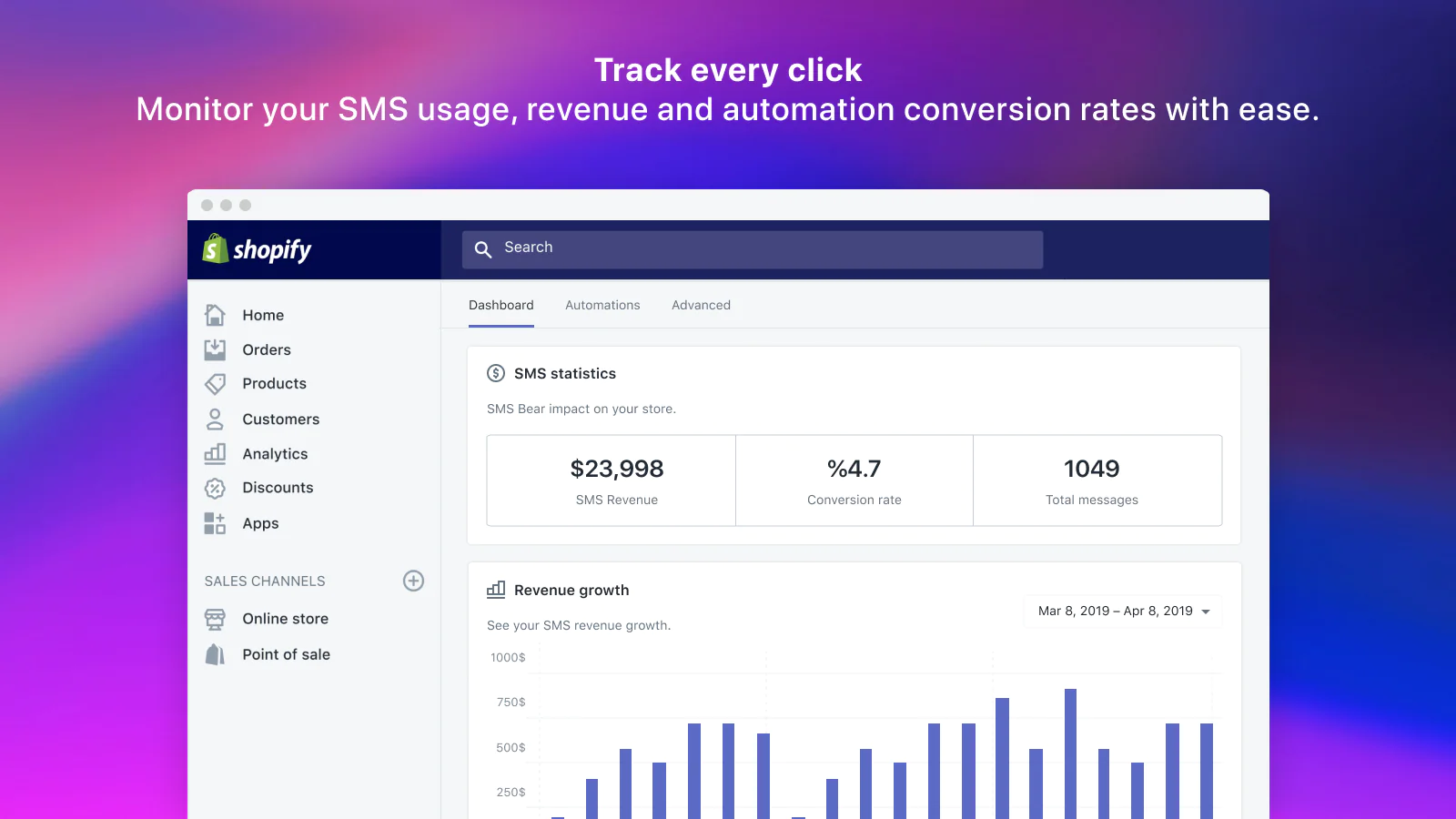
Task: Click the Home icon in sidebar
Action: coord(215,315)
